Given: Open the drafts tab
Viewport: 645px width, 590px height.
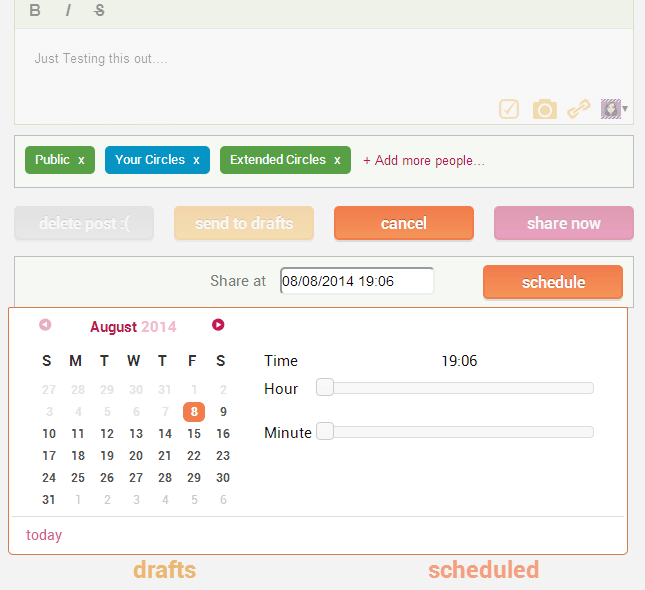Looking at the screenshot, I should (x=165, y=570).
